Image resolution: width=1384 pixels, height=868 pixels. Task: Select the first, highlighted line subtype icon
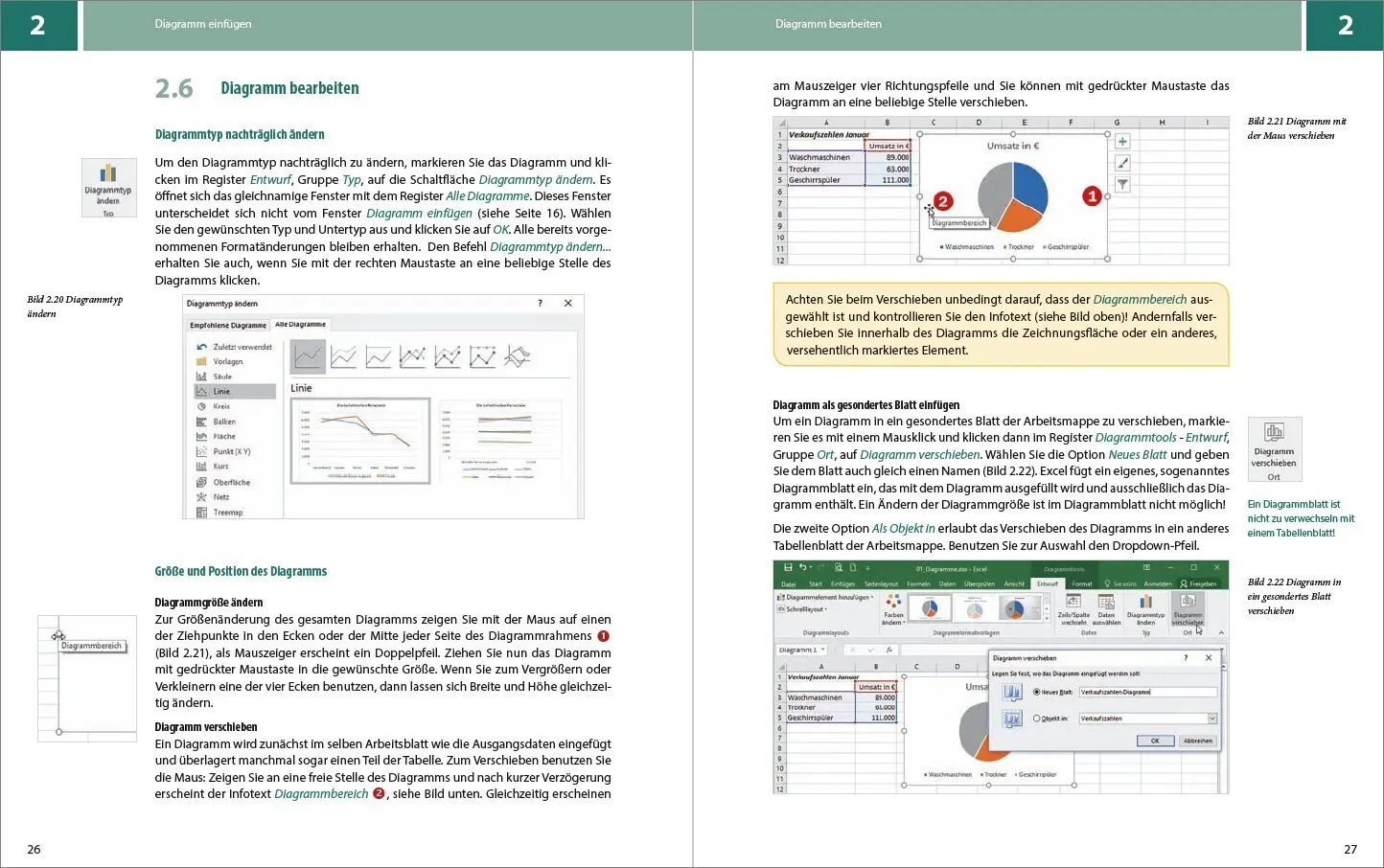click(x=308, y=357)
